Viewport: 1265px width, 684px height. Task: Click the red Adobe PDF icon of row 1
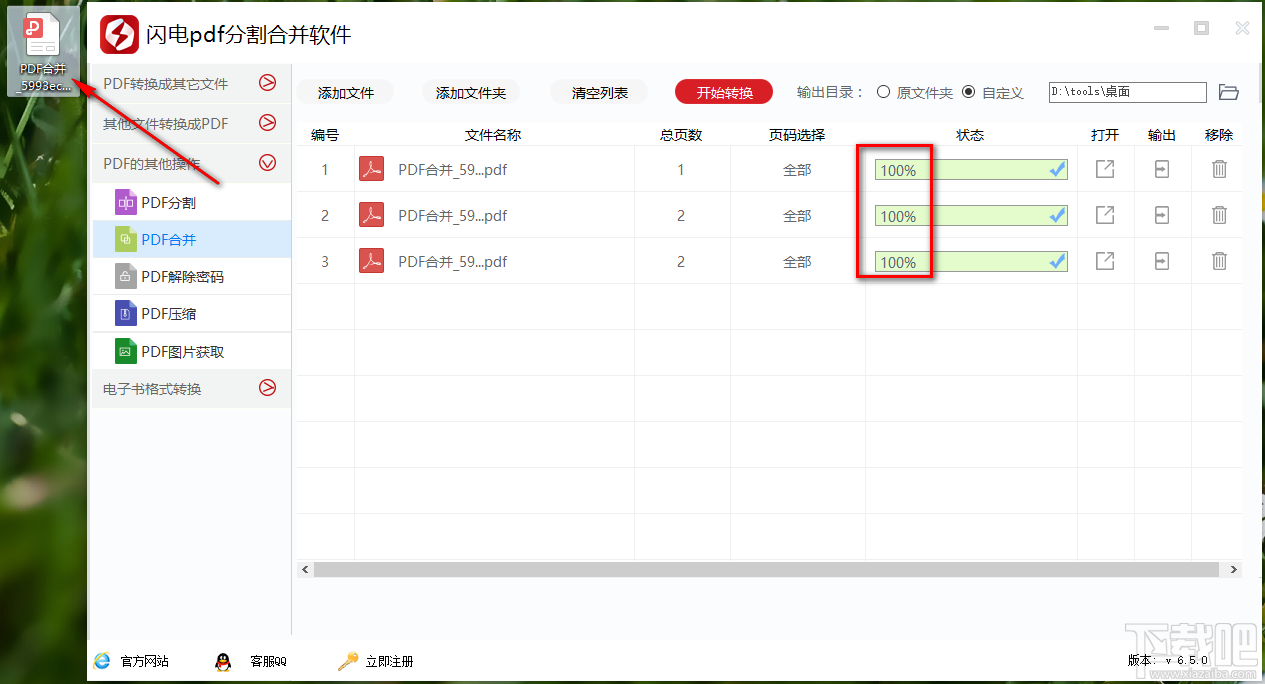tap(371, 169)
